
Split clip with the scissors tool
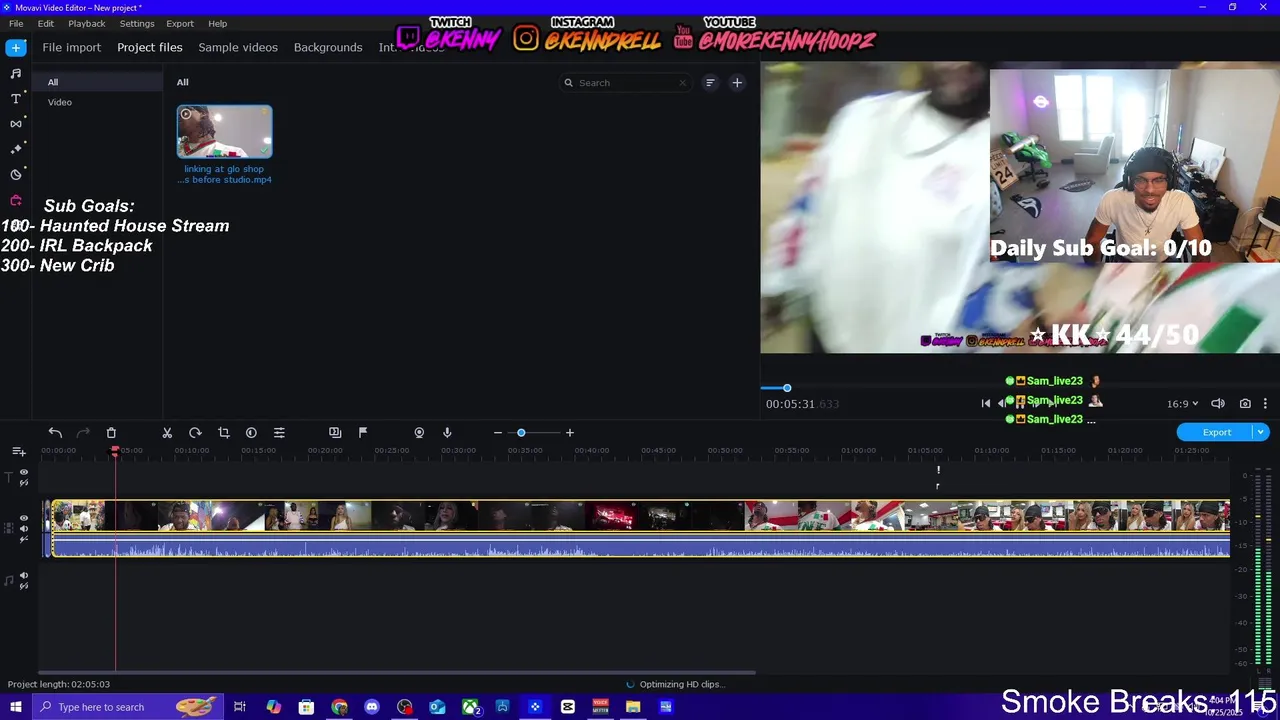click(x=167, y=432)
